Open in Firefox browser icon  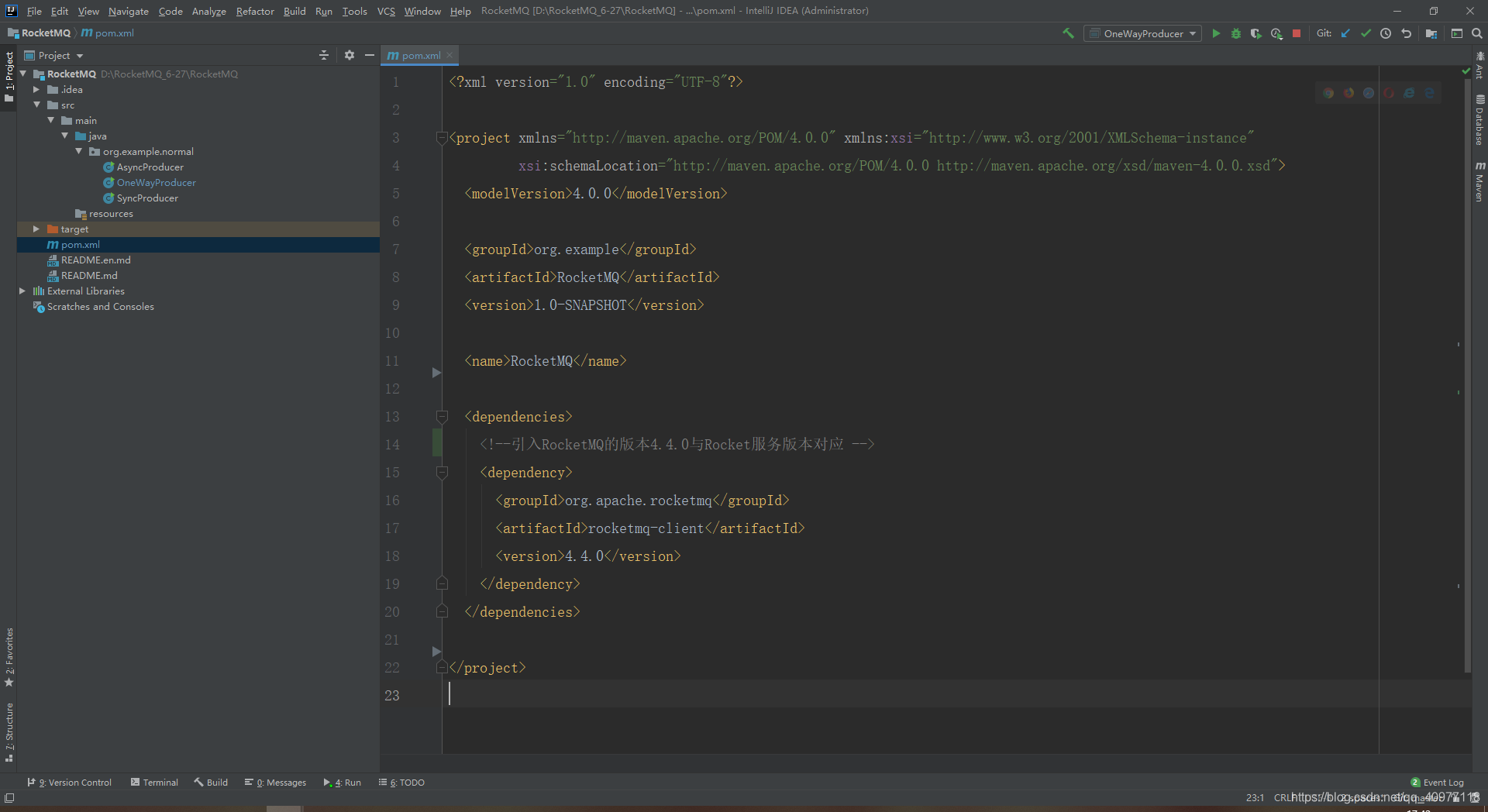coord(1348,93)
